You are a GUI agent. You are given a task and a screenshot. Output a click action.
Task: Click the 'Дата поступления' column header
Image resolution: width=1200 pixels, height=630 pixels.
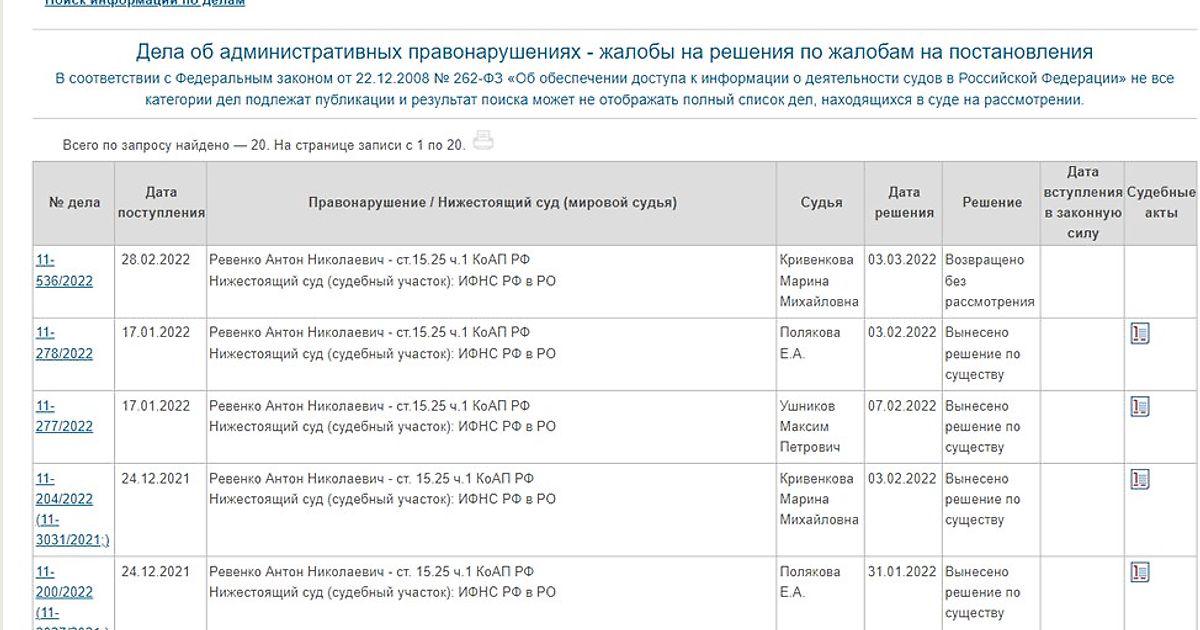(161, 202)
